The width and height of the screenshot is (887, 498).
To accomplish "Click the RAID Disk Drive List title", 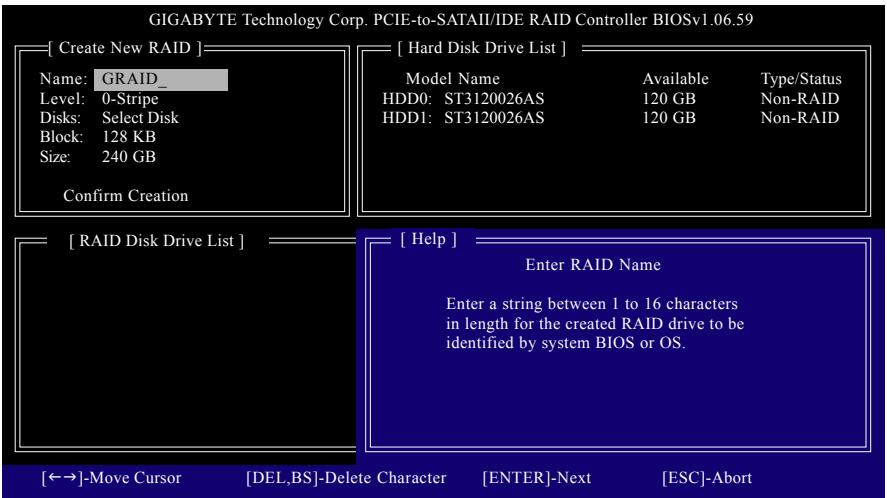I will (x=157, y=241).
